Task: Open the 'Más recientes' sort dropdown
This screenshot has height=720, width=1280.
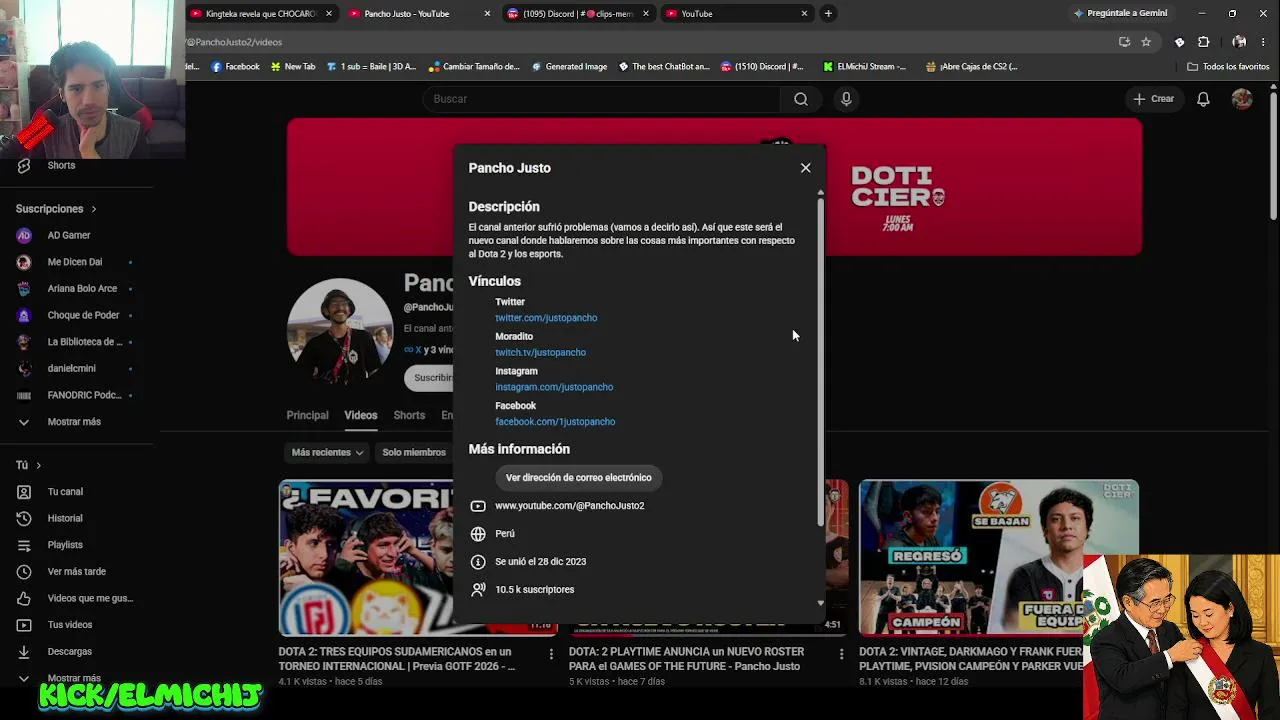Action: coord(327,453)
